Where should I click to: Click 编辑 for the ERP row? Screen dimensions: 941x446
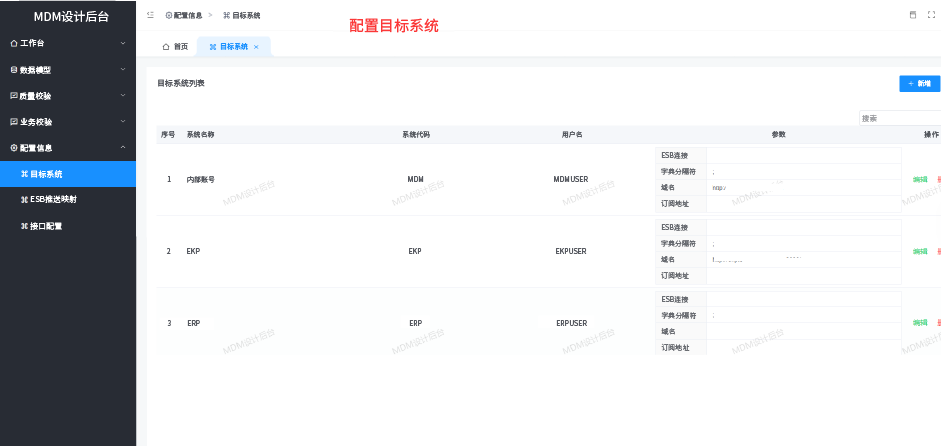click(x=920, y=323)
